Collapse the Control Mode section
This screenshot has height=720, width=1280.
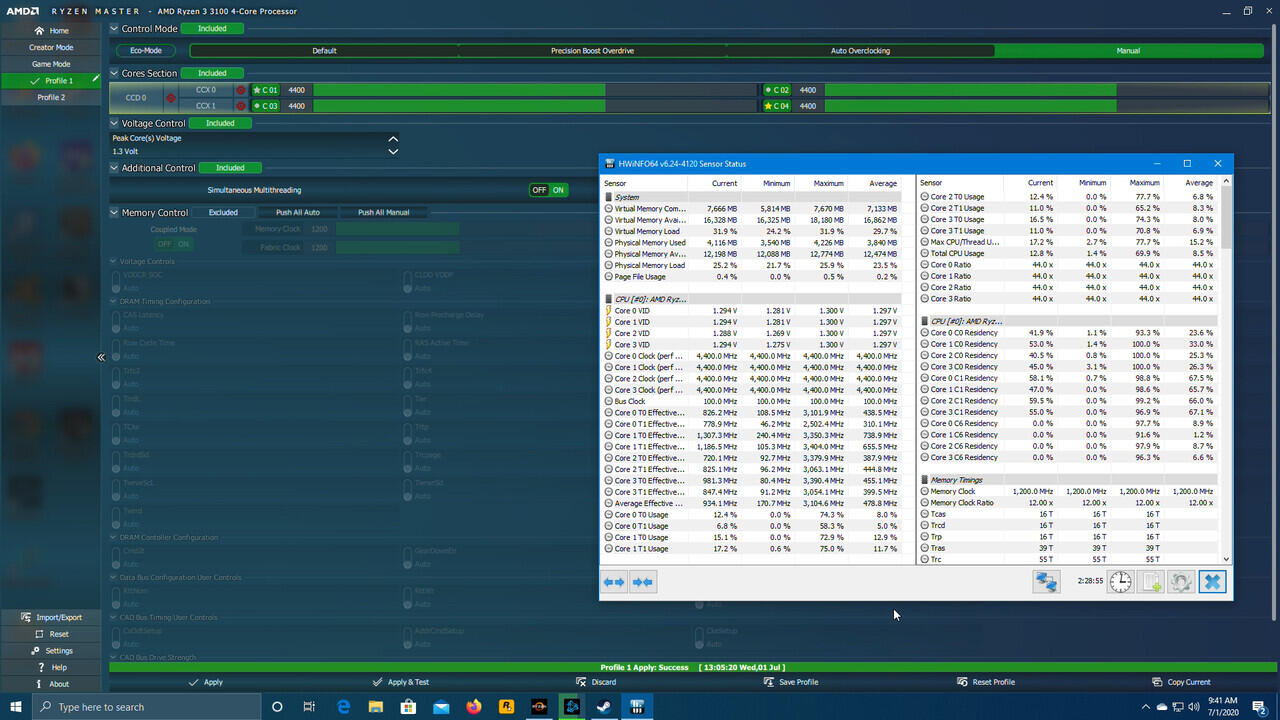coord(114,29)
